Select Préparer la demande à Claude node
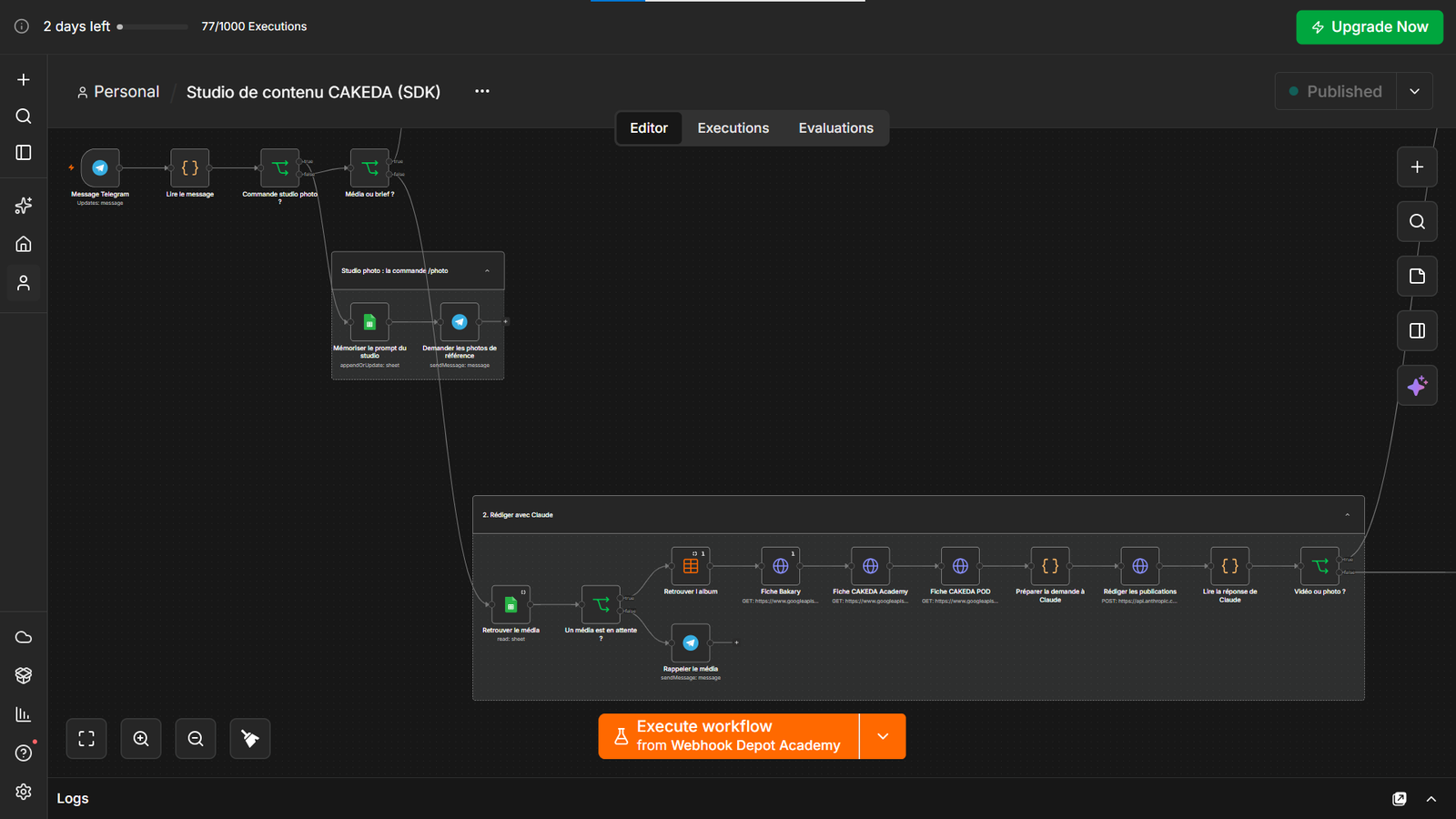Screen dimensions: 1456x819 coord(1050,566)
